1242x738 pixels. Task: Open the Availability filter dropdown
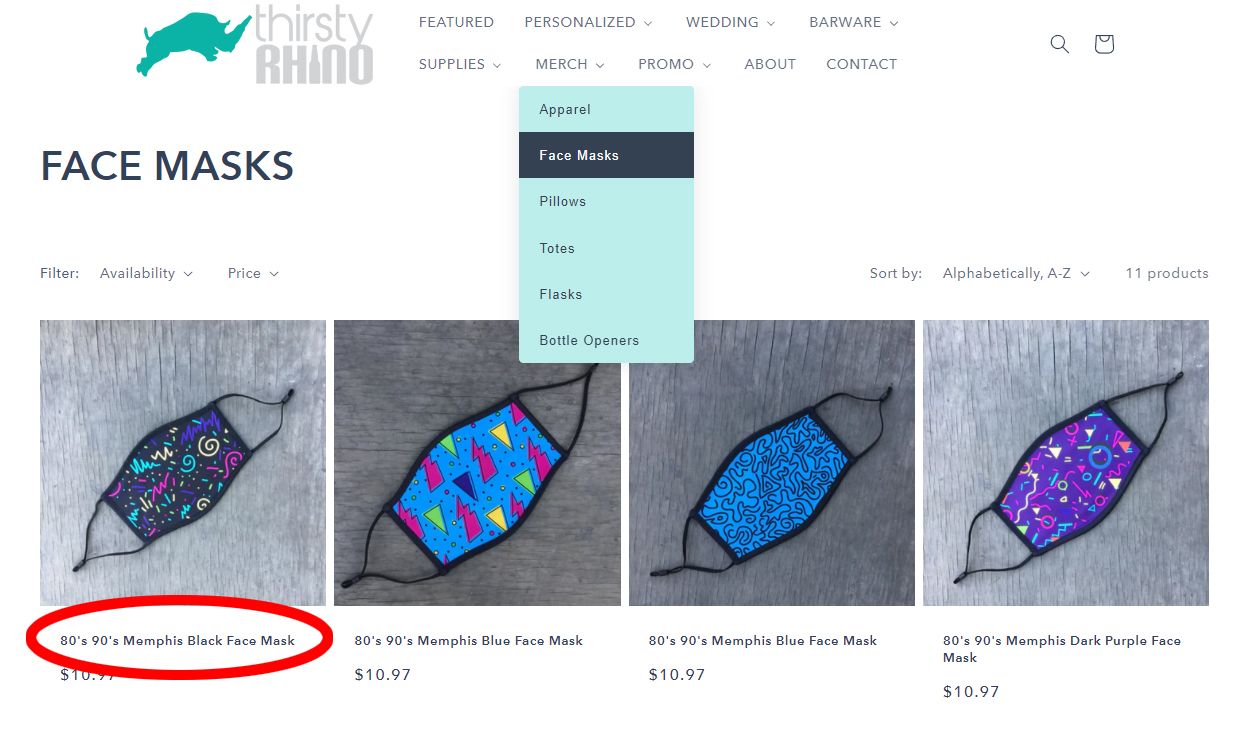pos(146,273)
